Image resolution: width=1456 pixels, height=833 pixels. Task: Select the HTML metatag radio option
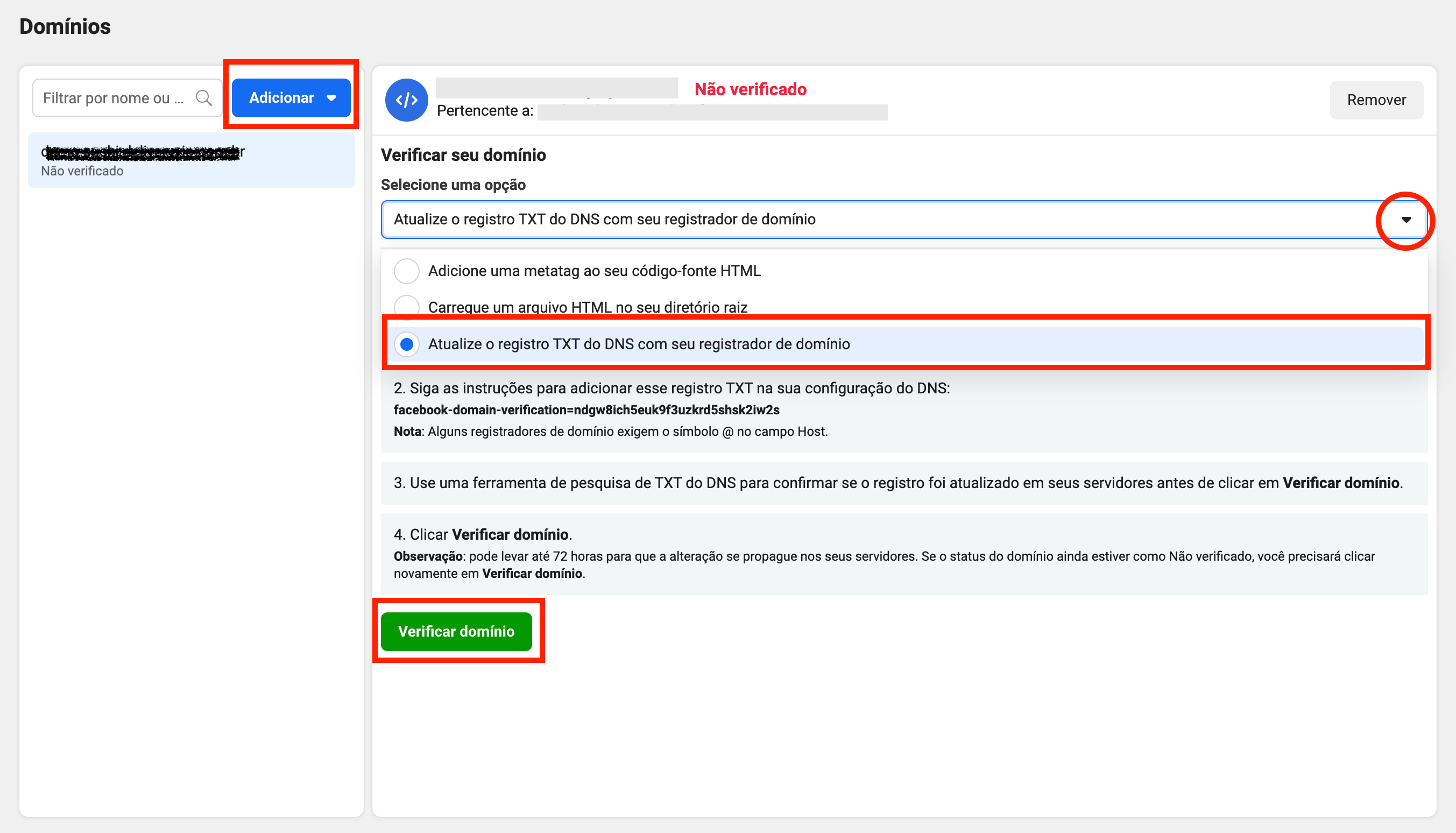point(407,271)
